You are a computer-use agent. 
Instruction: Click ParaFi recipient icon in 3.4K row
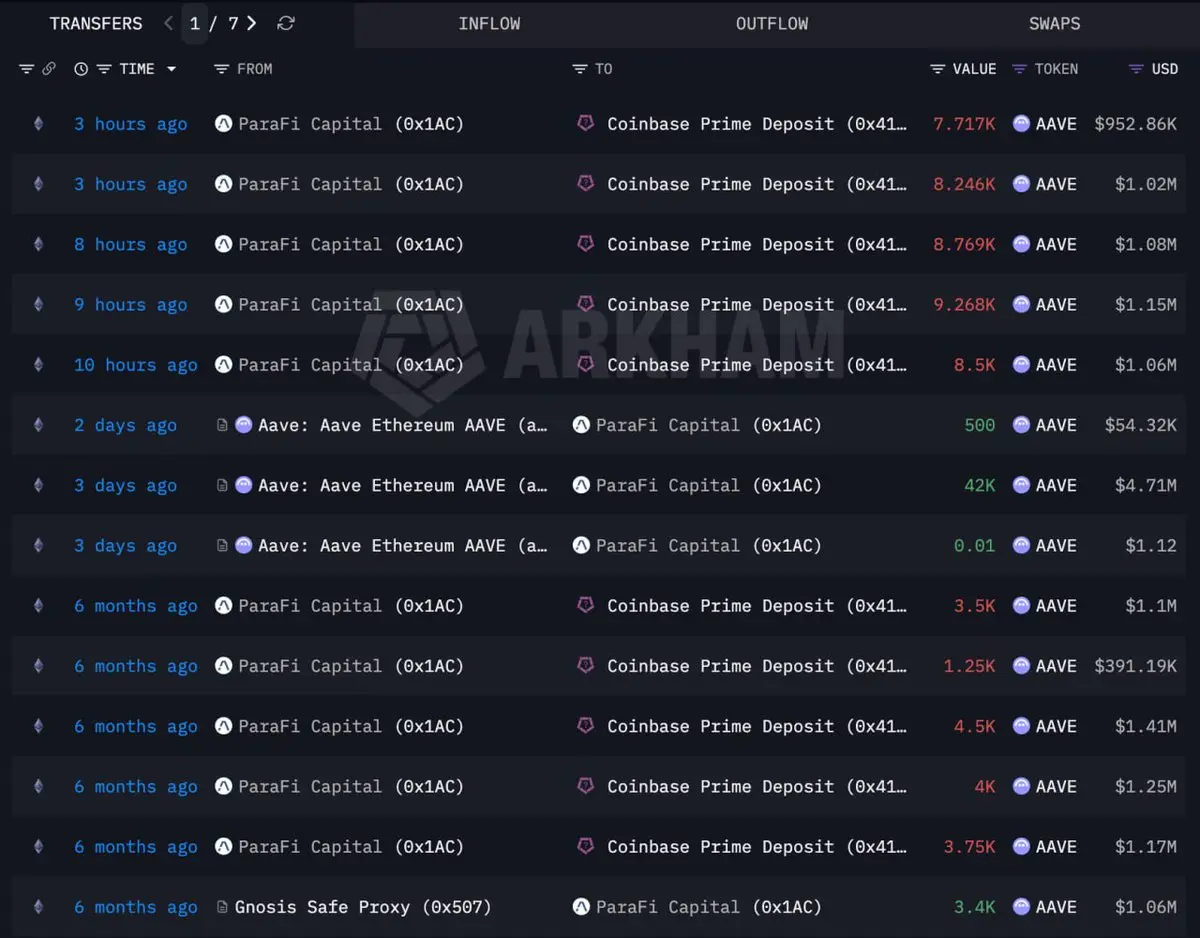581,907
